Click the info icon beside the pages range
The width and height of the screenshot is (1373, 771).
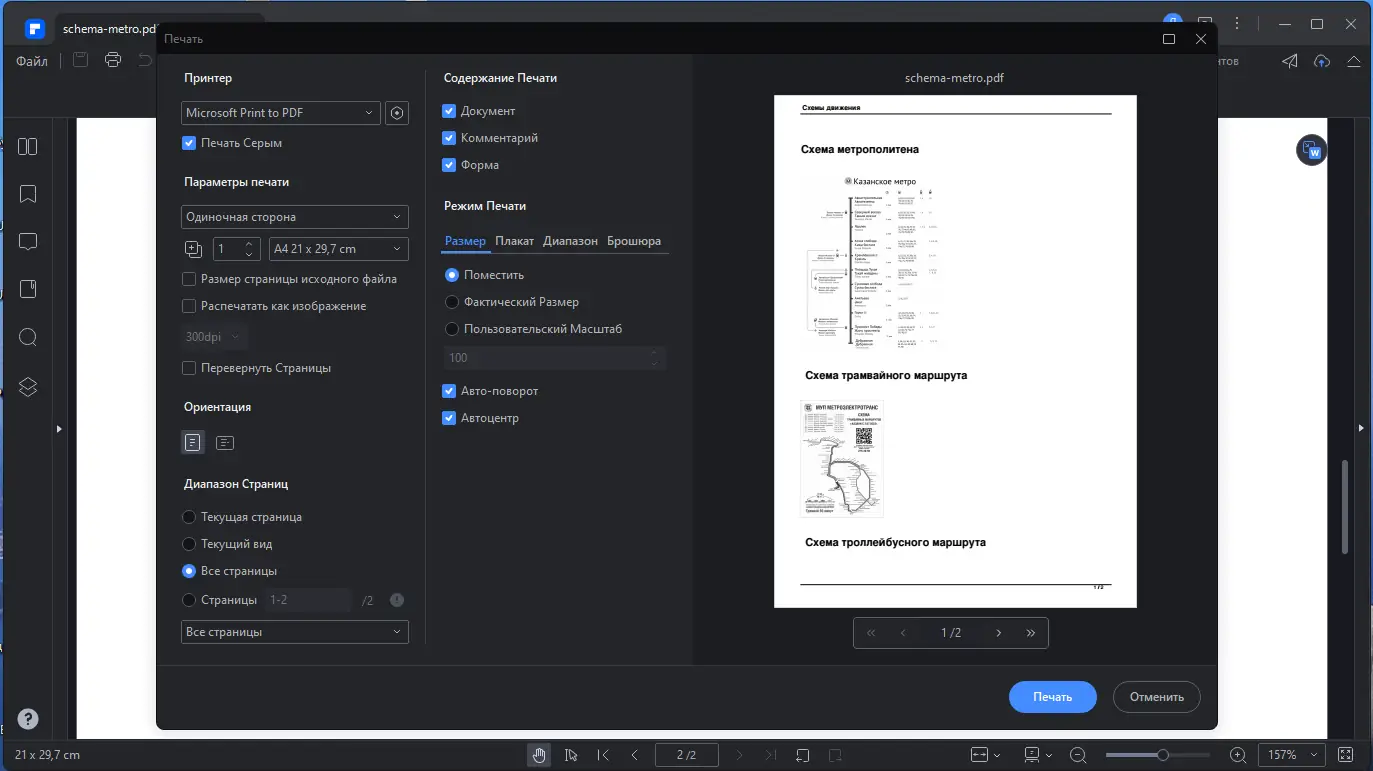pos(397,600)
